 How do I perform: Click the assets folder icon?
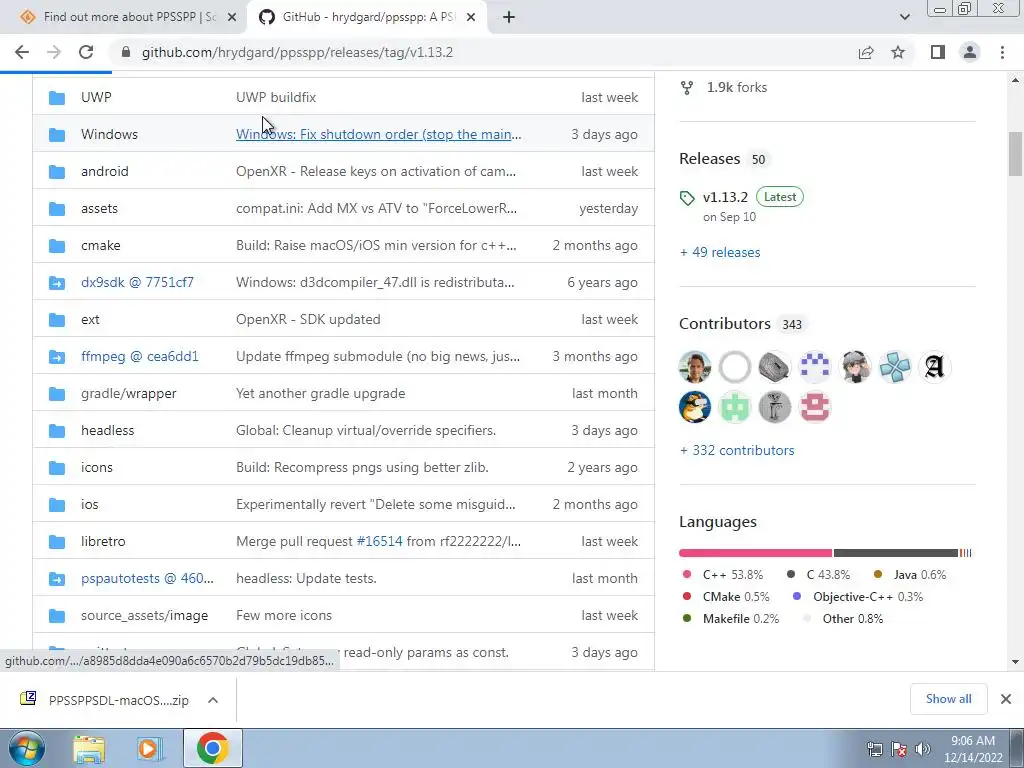[57, 209]
